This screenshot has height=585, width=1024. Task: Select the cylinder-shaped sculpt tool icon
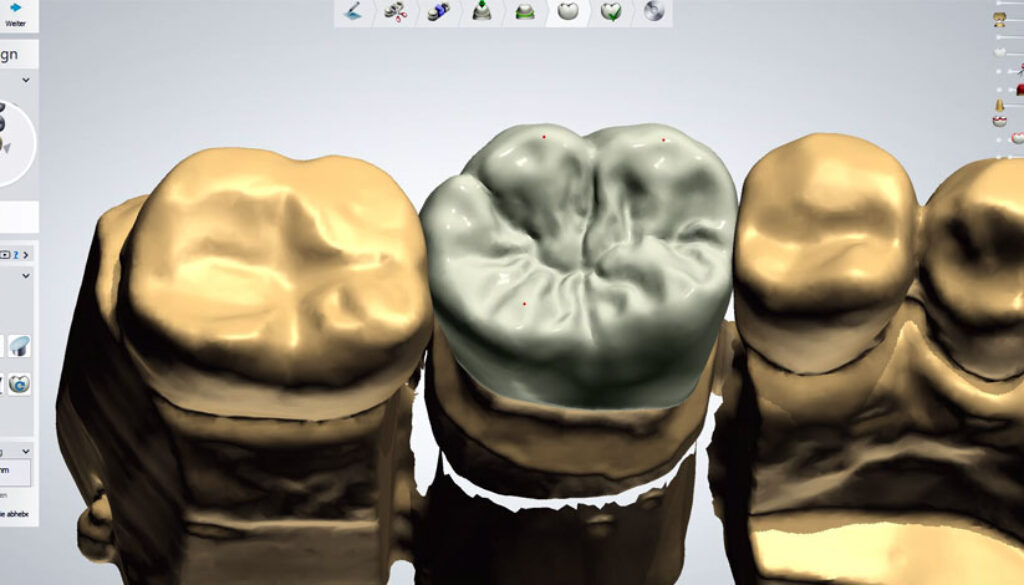tap(19, 346)
